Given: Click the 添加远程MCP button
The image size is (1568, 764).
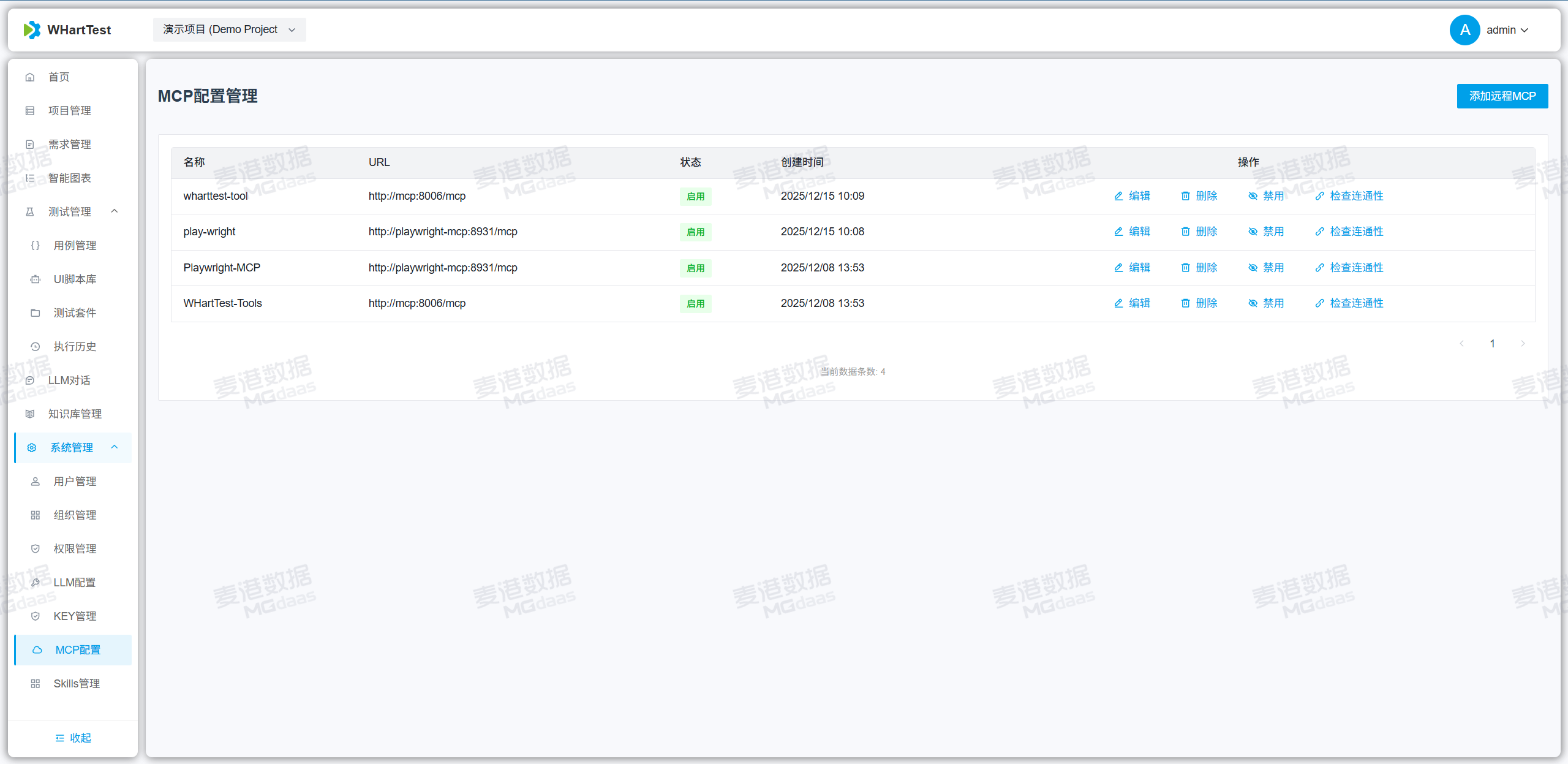Looking at the screenshot, I should tap(1502, 96).
